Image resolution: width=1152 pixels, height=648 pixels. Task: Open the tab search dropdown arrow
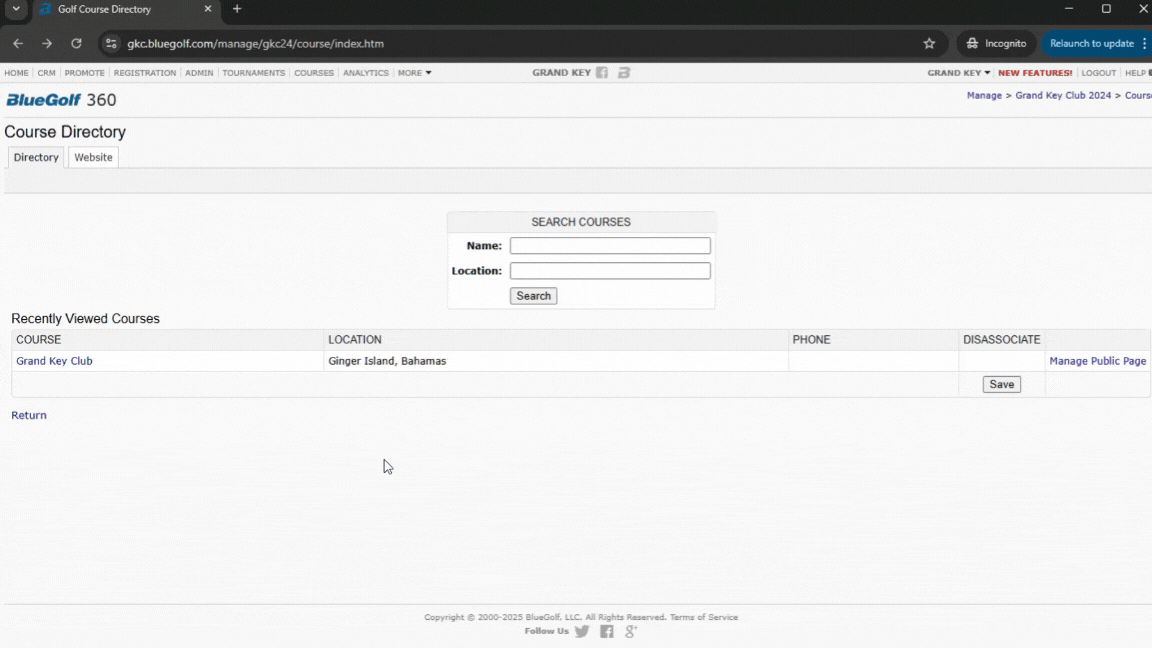coord(15,9)
